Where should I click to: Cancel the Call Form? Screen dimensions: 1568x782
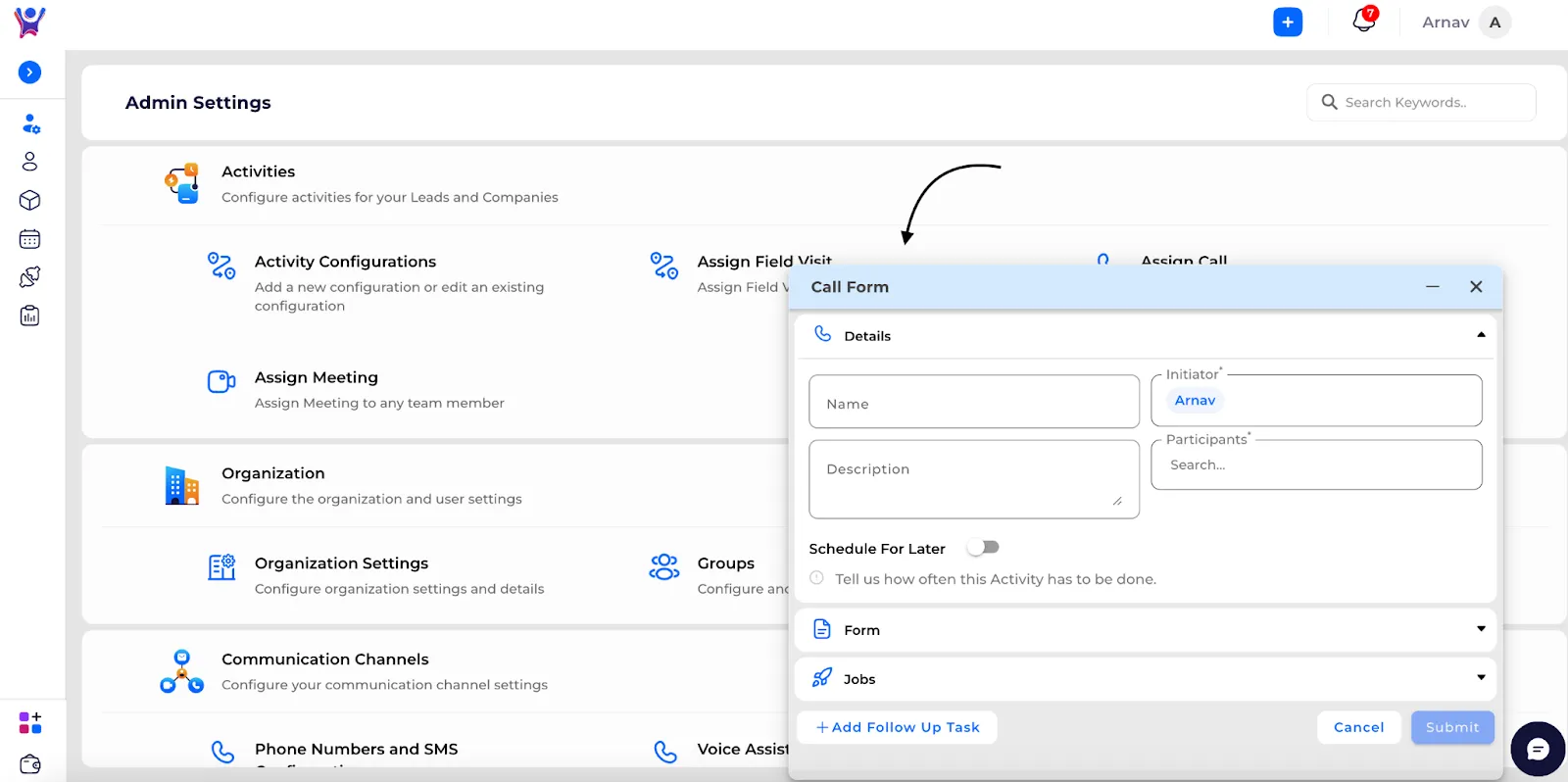point(1358,727)
